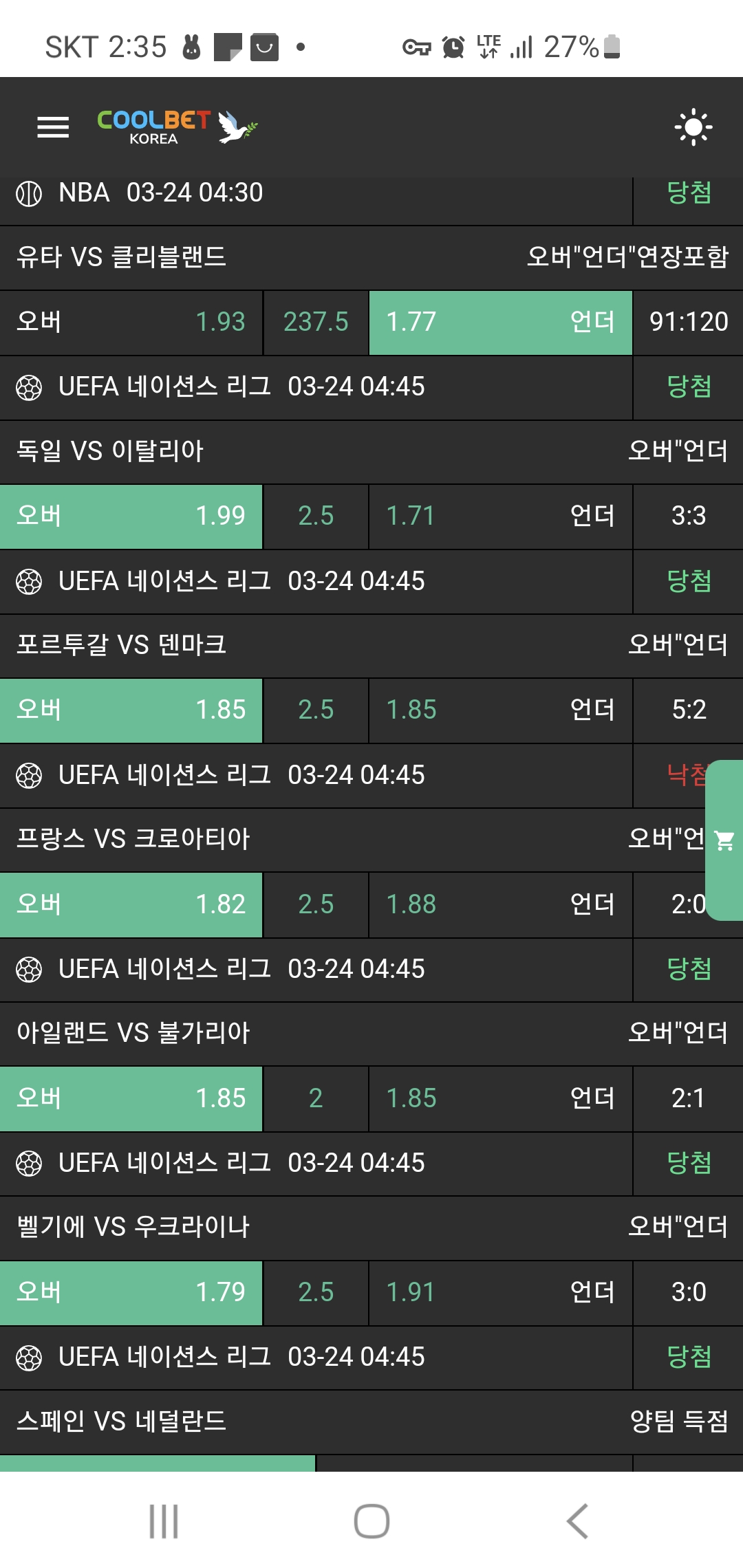Open the green betting cart tab
Viewport: 743px width, 1568px height.
point(724,840)
